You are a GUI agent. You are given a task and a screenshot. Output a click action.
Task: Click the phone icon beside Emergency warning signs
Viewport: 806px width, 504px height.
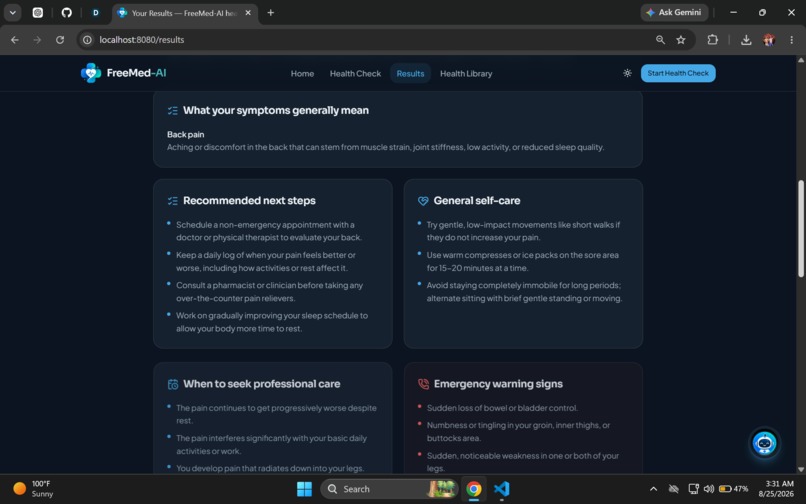click(x=423, y=384)
